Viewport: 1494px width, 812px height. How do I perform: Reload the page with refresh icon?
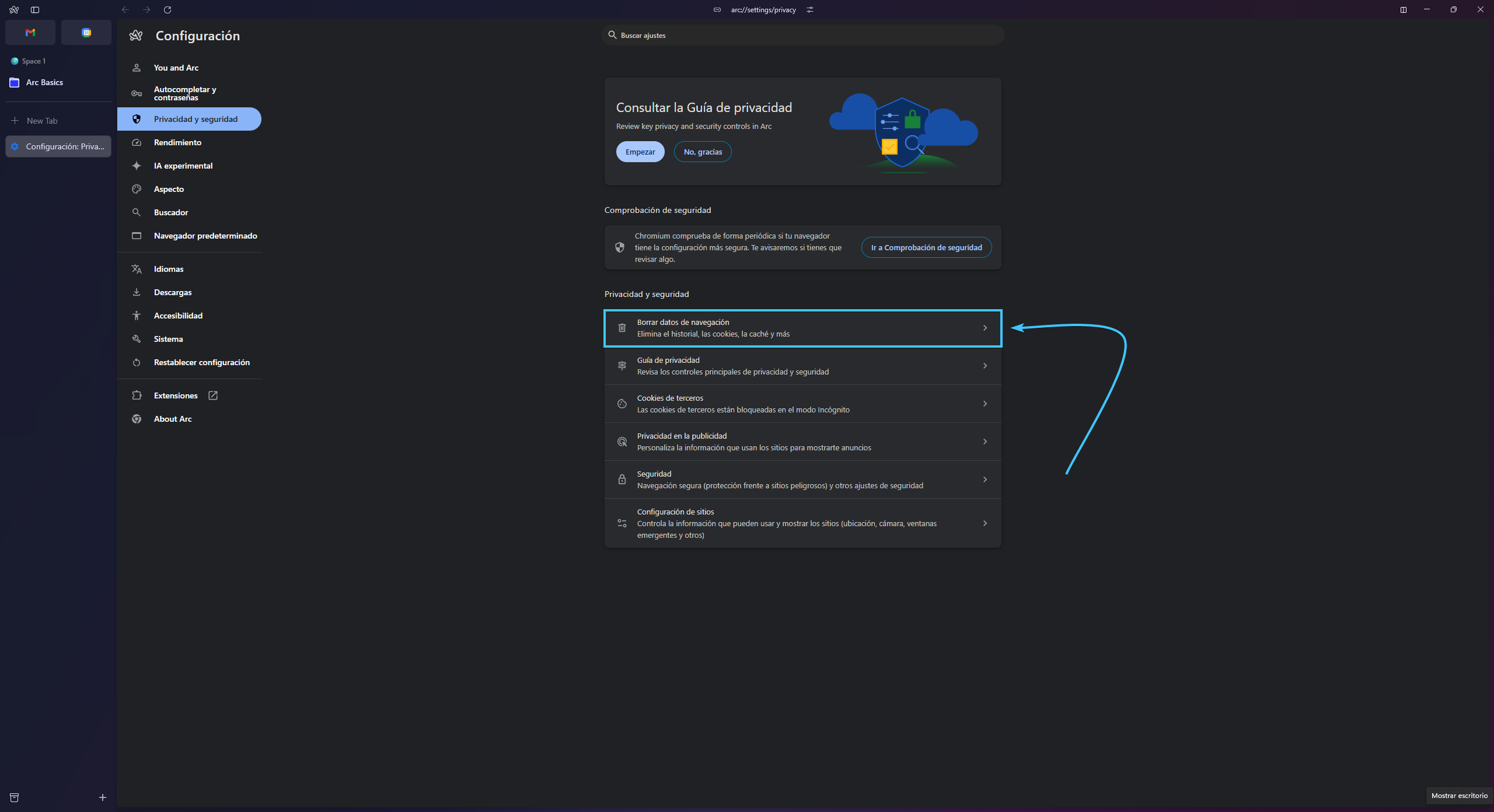(167, 10)
